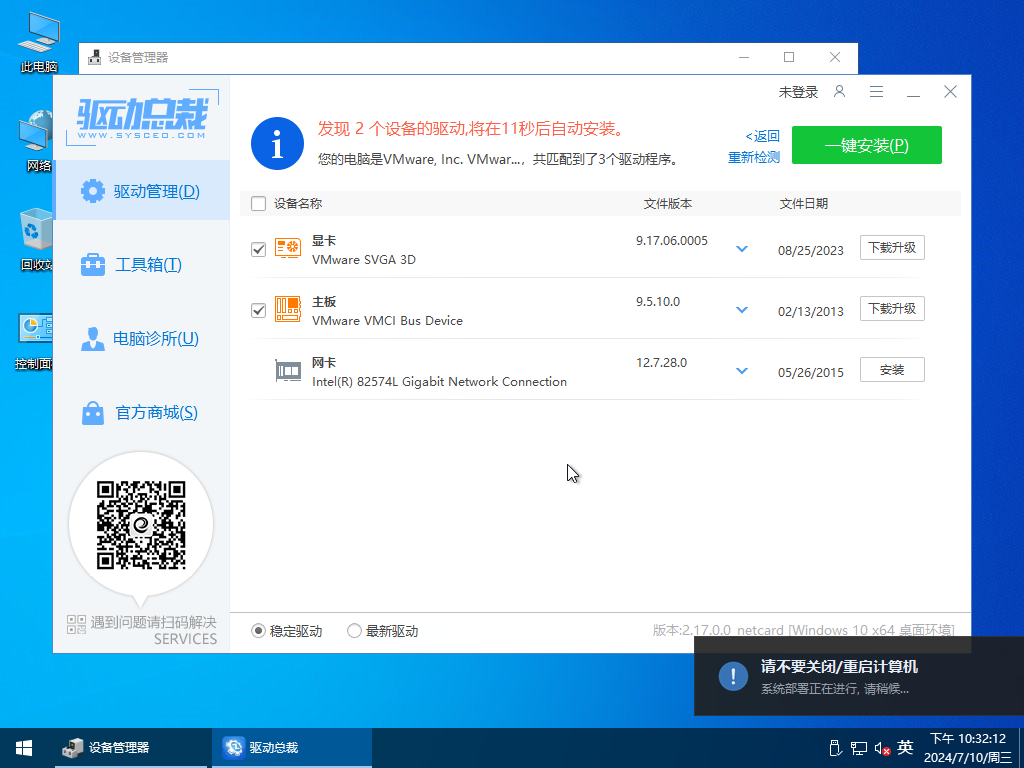The image size is (1024, 768).
Task: Toggle the 设备名称 select-all checkbox
Action: click(256, 203)
